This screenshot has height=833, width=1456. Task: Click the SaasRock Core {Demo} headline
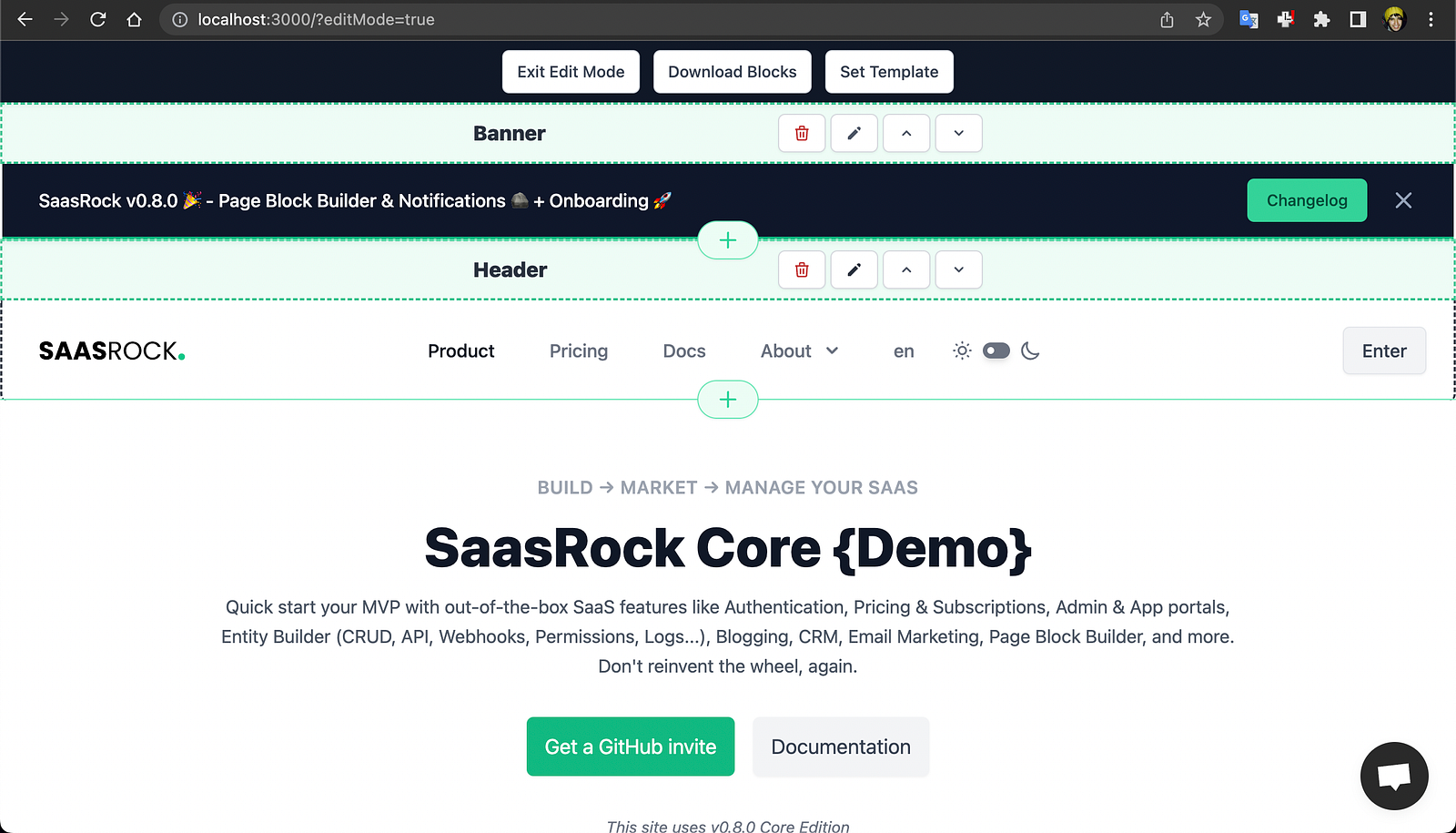tap(728, 548)
